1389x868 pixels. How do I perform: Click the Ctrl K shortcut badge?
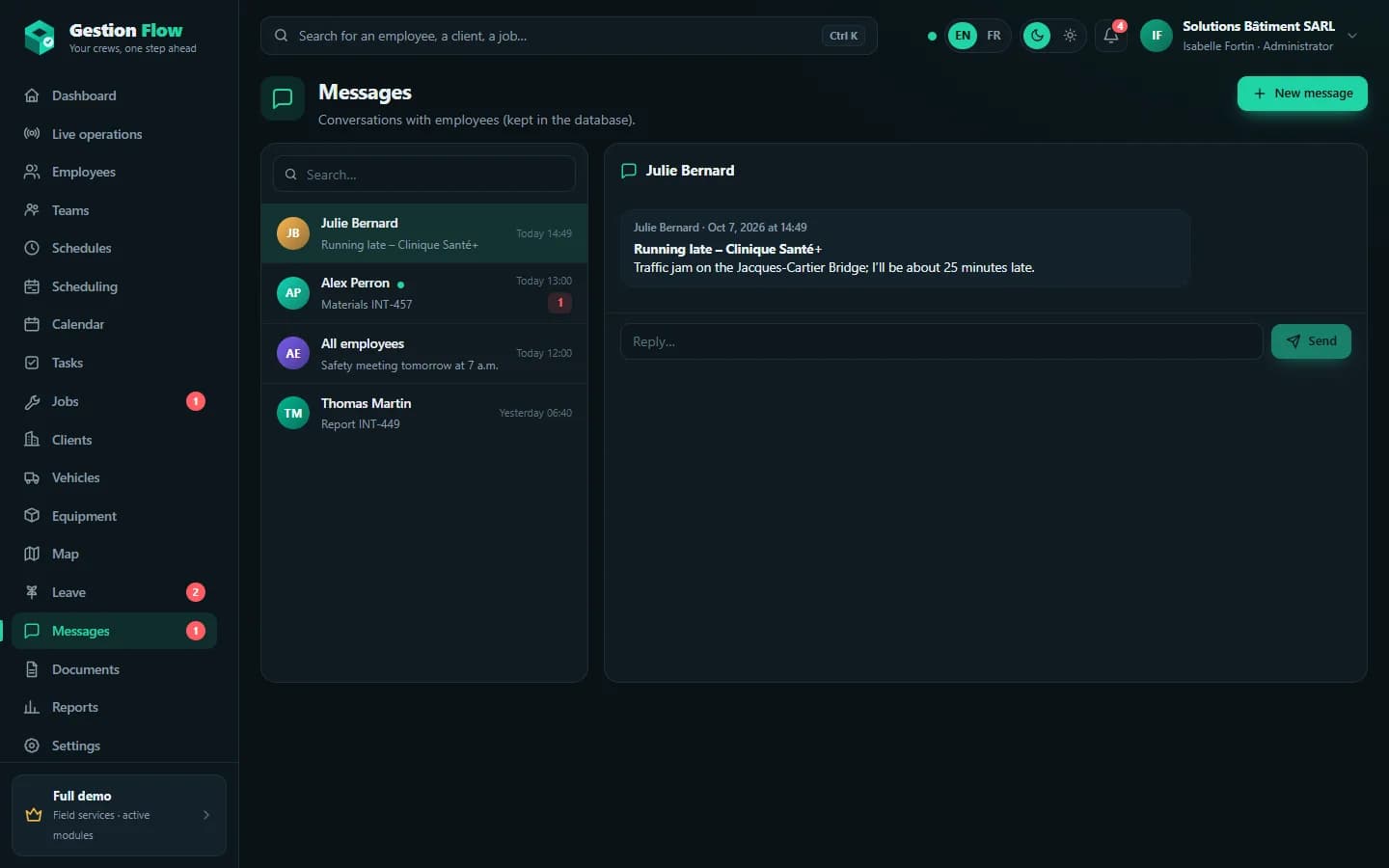point(844,36)
